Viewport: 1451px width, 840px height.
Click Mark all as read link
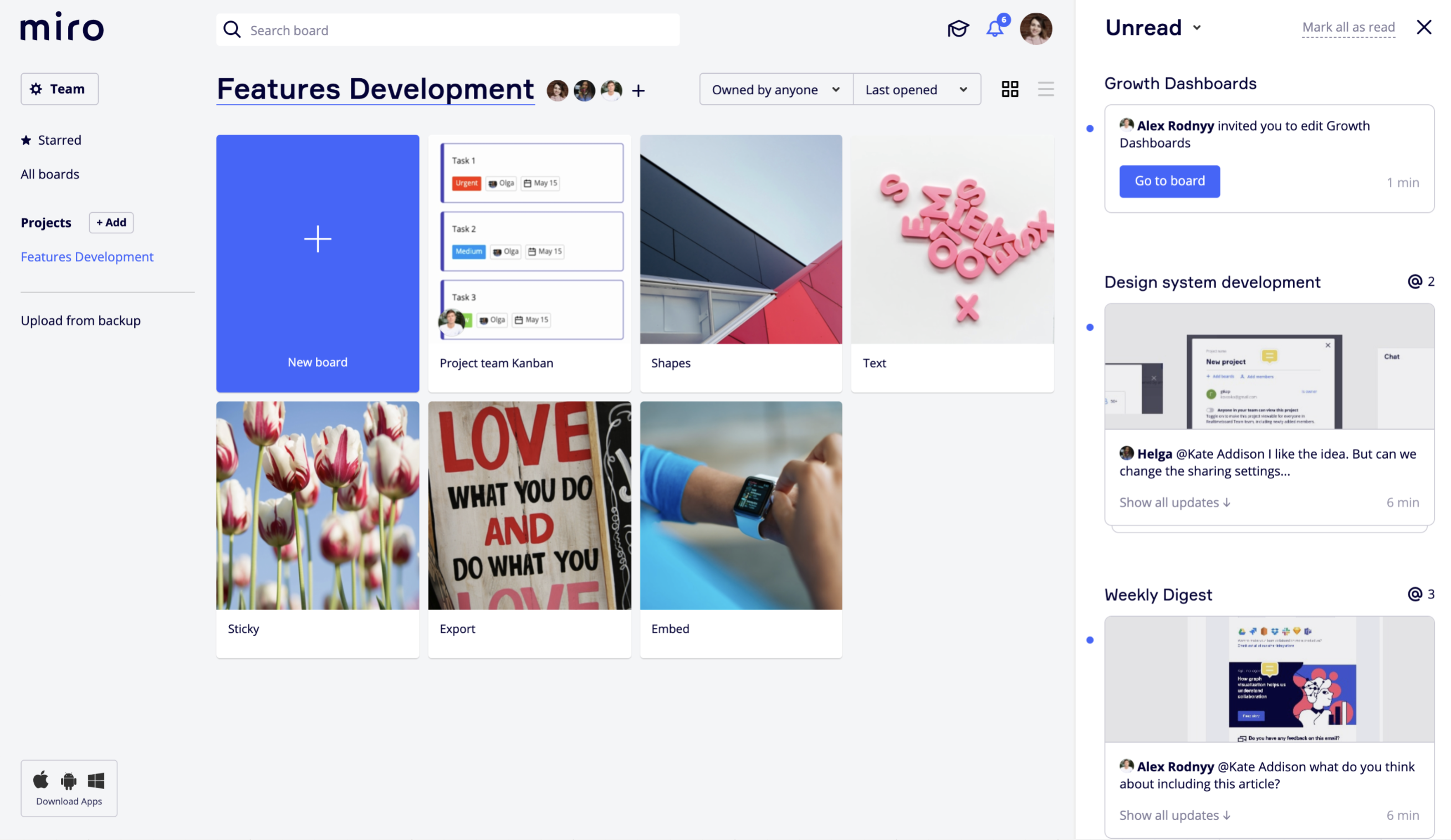[x=1348, y=27]
